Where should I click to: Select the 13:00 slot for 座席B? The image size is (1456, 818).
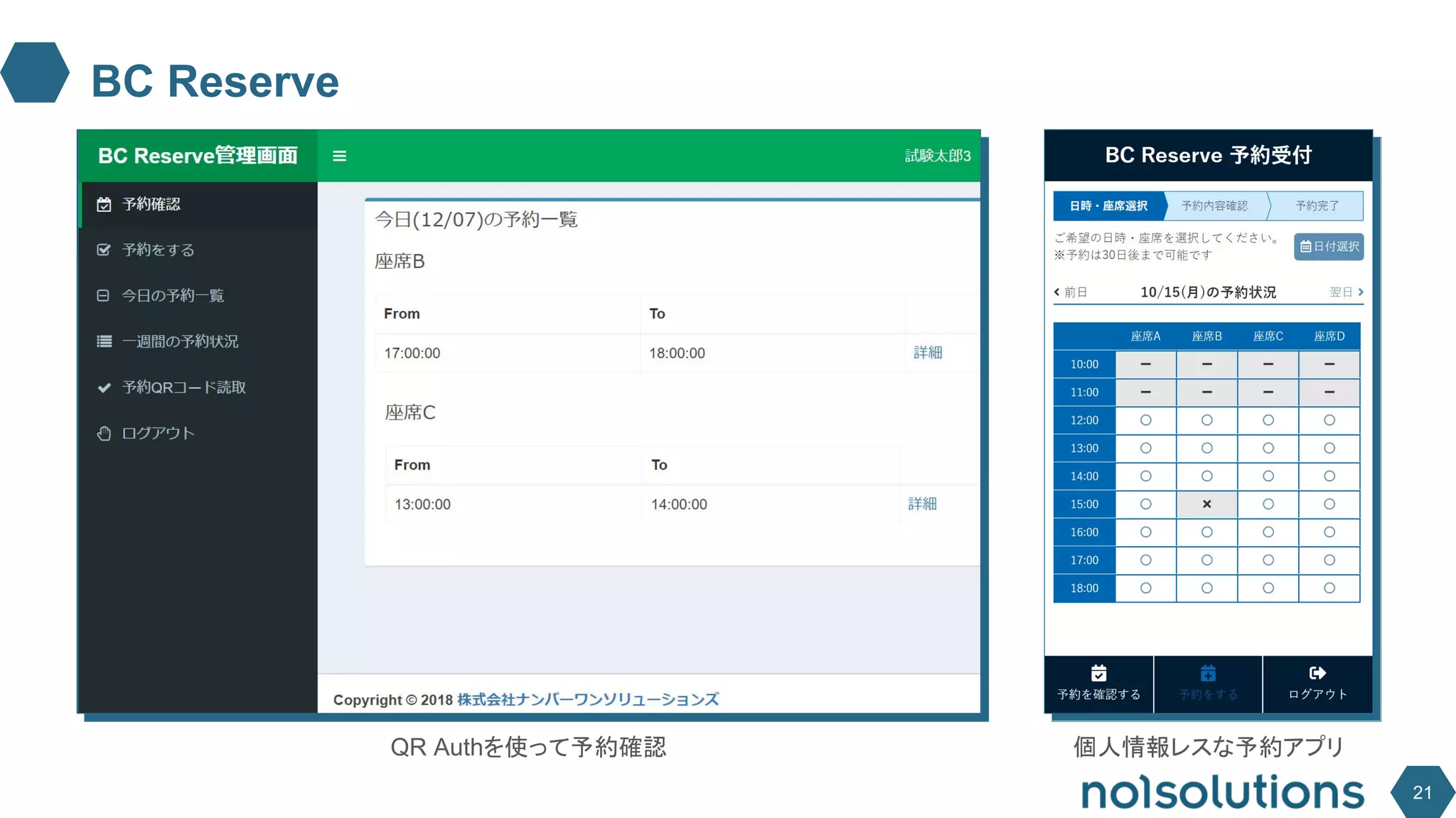coord(1206,448)
